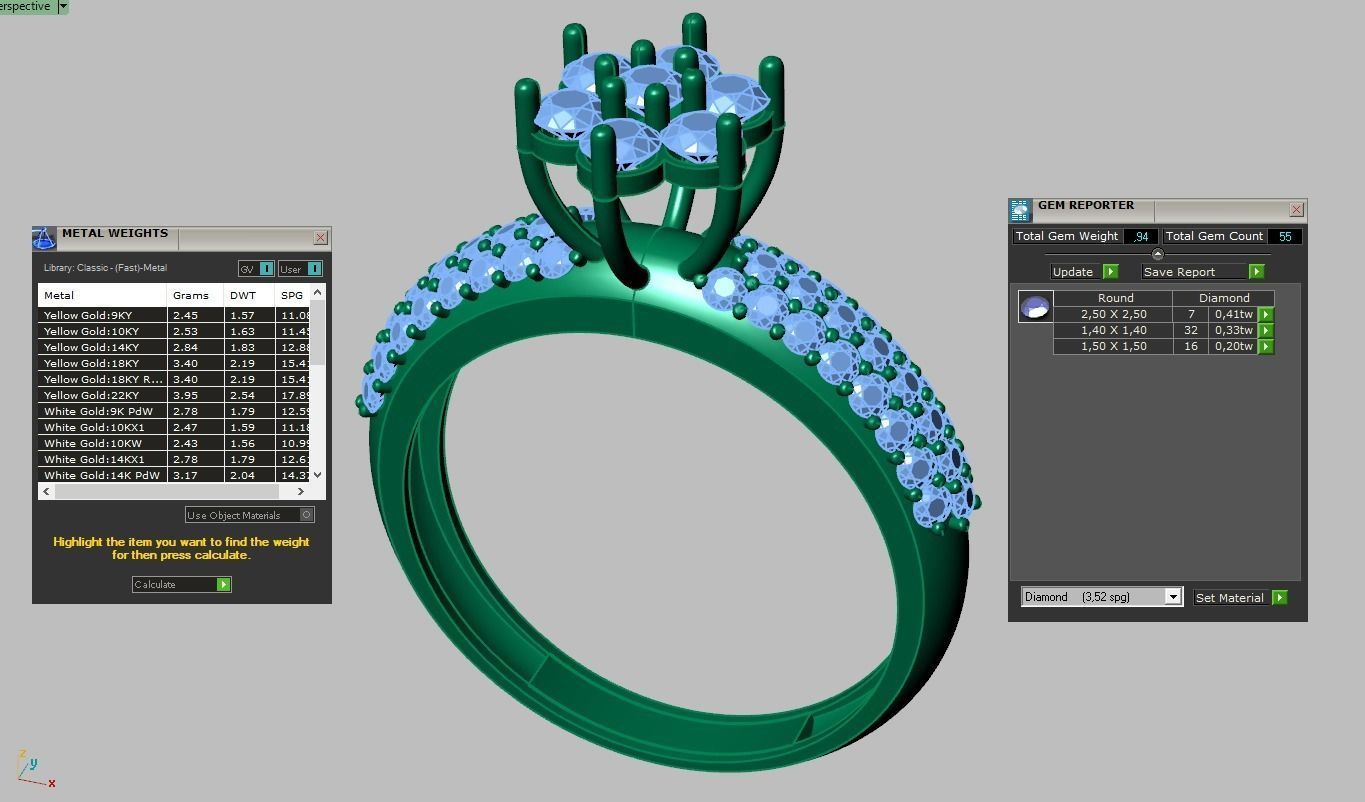Click the 3.95 grams cell for 22KY
The width and height of the screenshot is (1365, 802).
click(195, 395)
